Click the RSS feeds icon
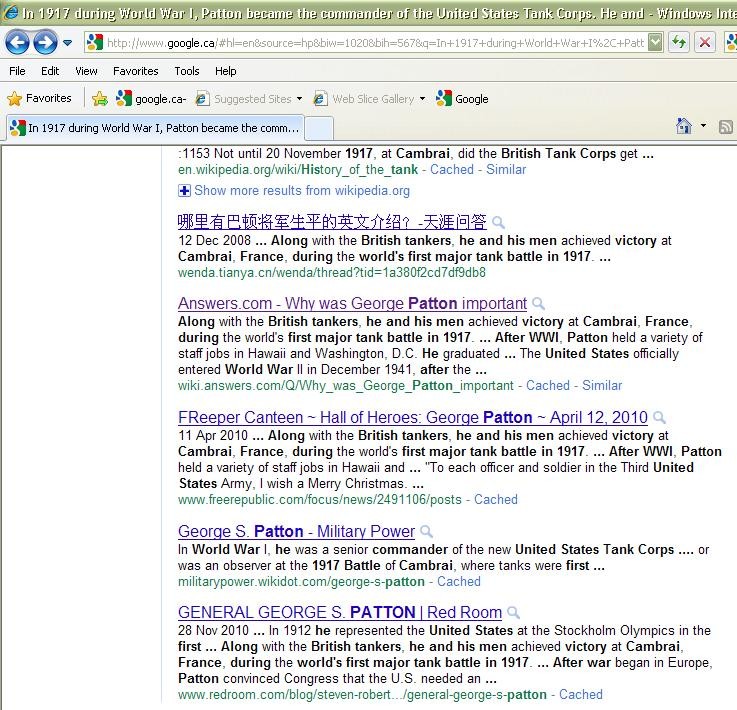This screenshot has height=710, width=737. click(727, 126)
